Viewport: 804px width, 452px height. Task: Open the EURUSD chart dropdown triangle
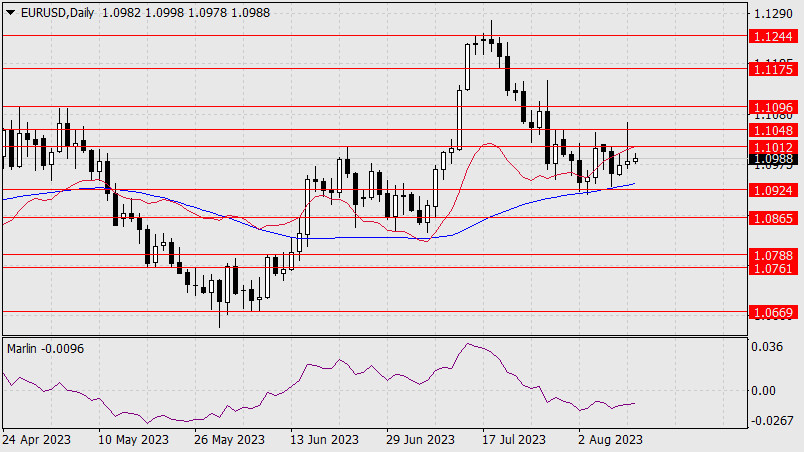click(10, 13)
